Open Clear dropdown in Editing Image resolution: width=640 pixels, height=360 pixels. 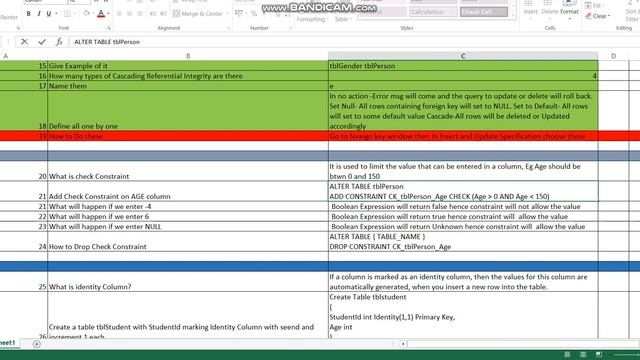tap(598, 16)
